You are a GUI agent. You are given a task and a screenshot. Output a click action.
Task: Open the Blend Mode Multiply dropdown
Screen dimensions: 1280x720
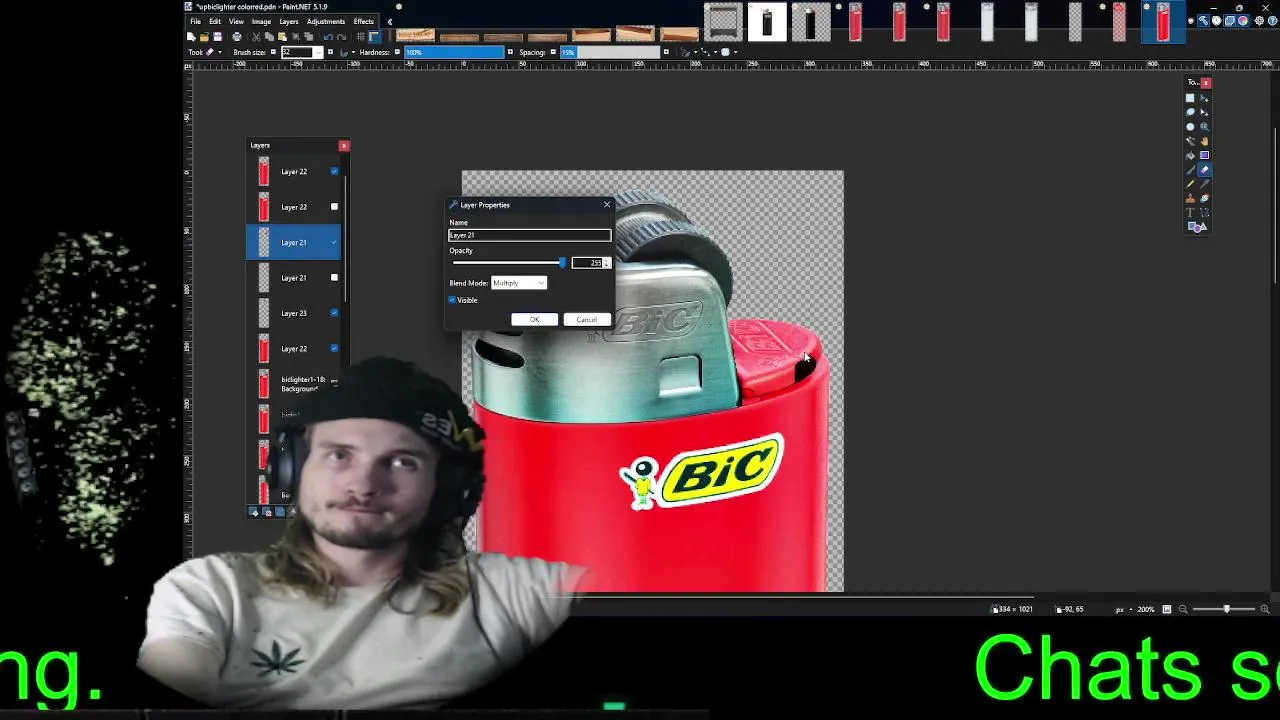[x=519, y=283]
